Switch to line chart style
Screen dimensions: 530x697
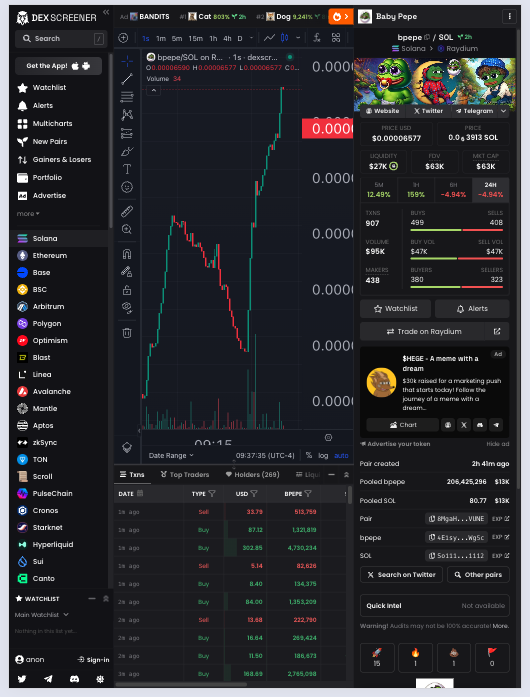click(x=269, y=38)
